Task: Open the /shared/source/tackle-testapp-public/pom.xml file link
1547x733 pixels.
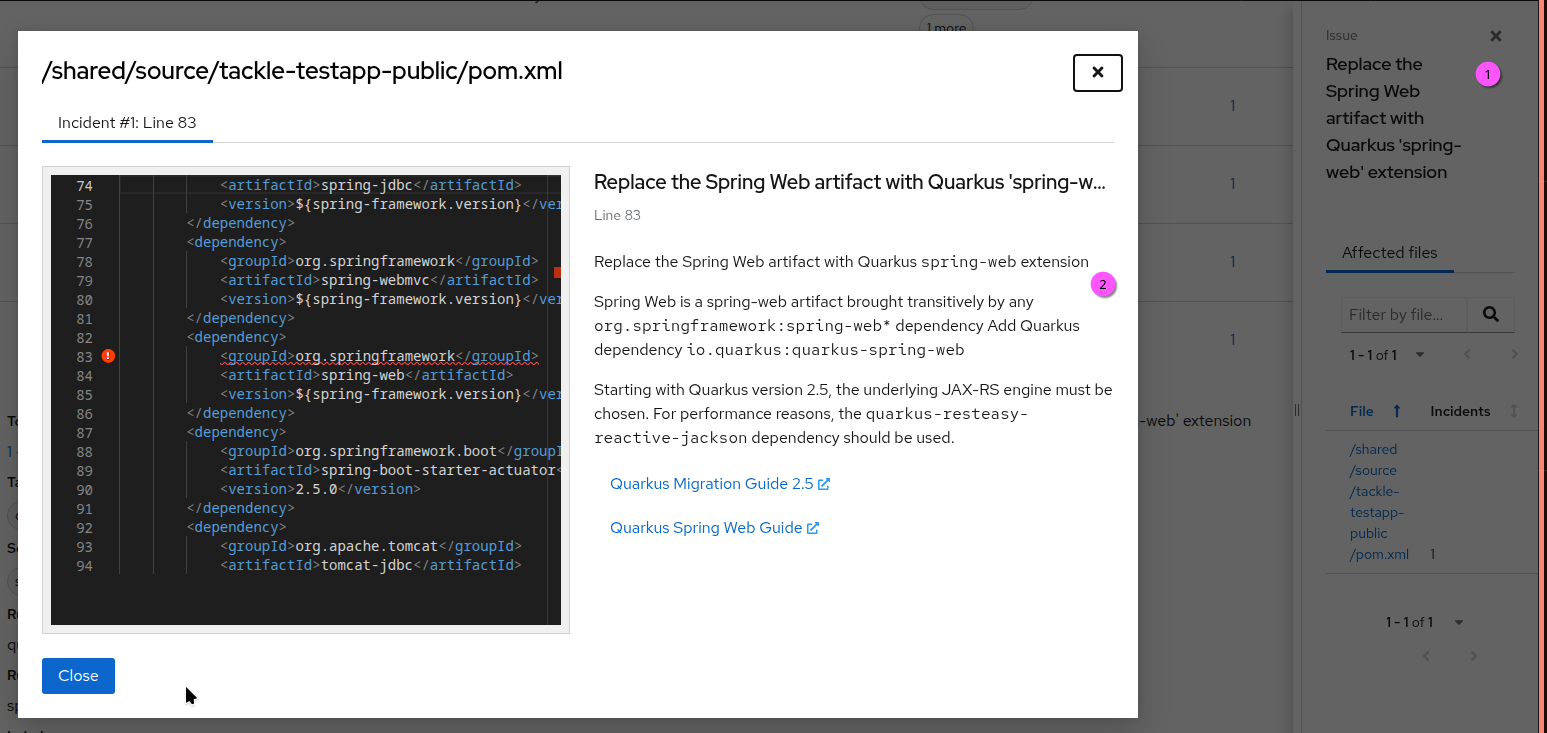Action: pyautogui.click(x=1379, y=502)
